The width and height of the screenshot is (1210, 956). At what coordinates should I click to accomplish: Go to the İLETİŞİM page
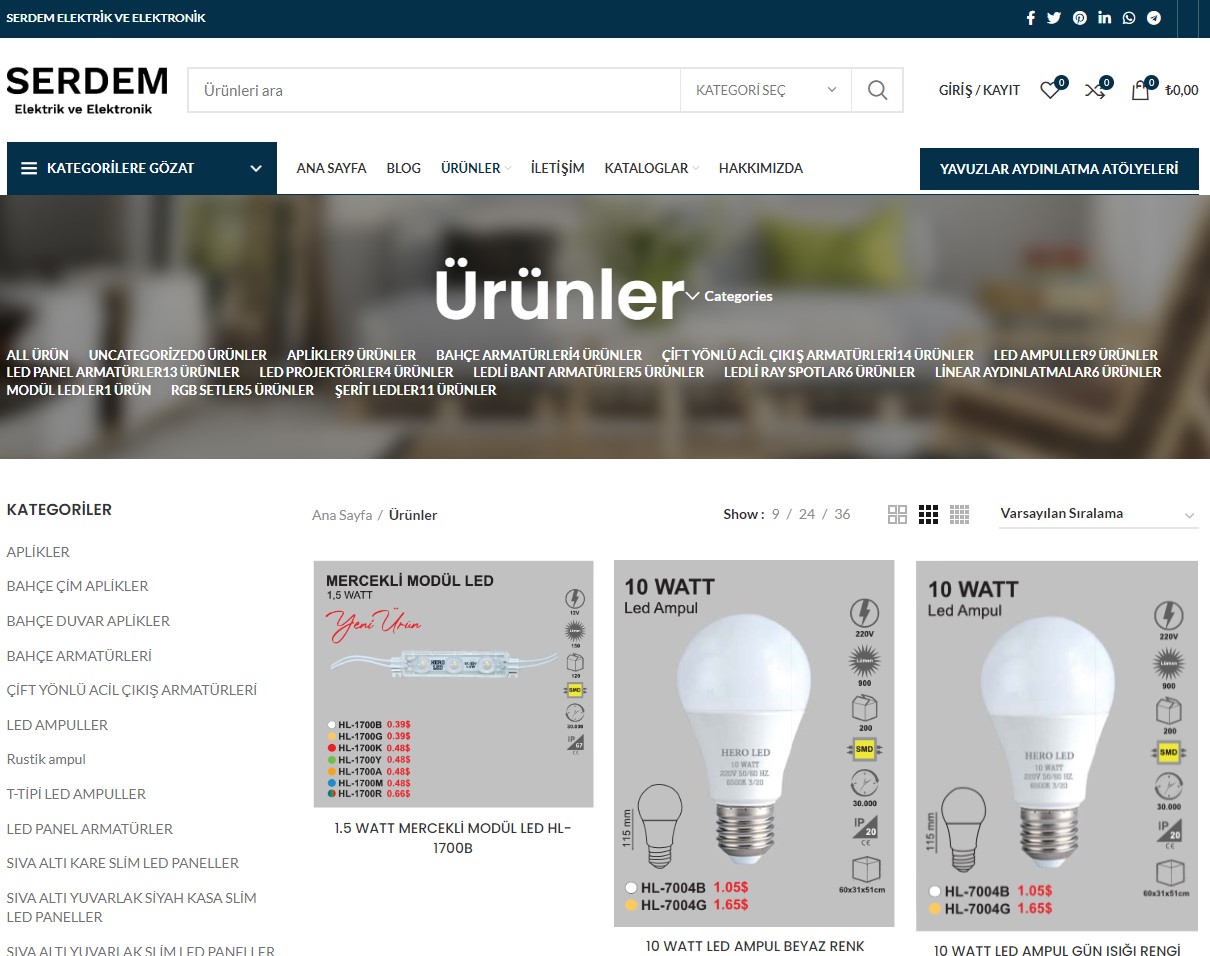coord(557,168)
